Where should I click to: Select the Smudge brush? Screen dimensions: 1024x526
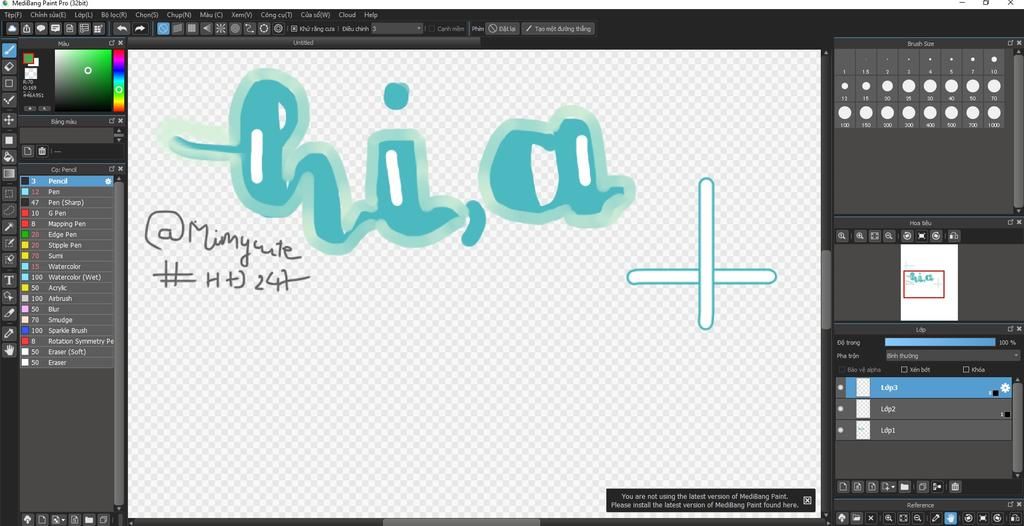[x=67, y=320]
